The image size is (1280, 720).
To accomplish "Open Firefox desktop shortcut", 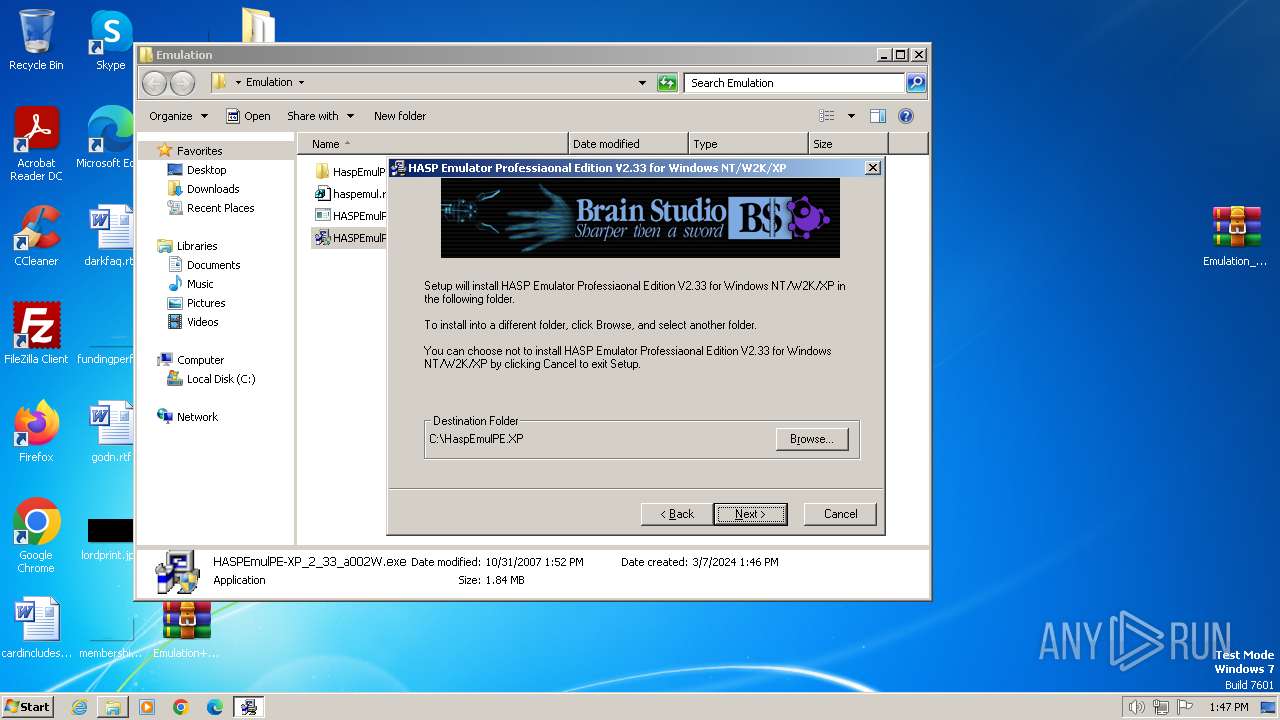I will (x=36, y=432).
